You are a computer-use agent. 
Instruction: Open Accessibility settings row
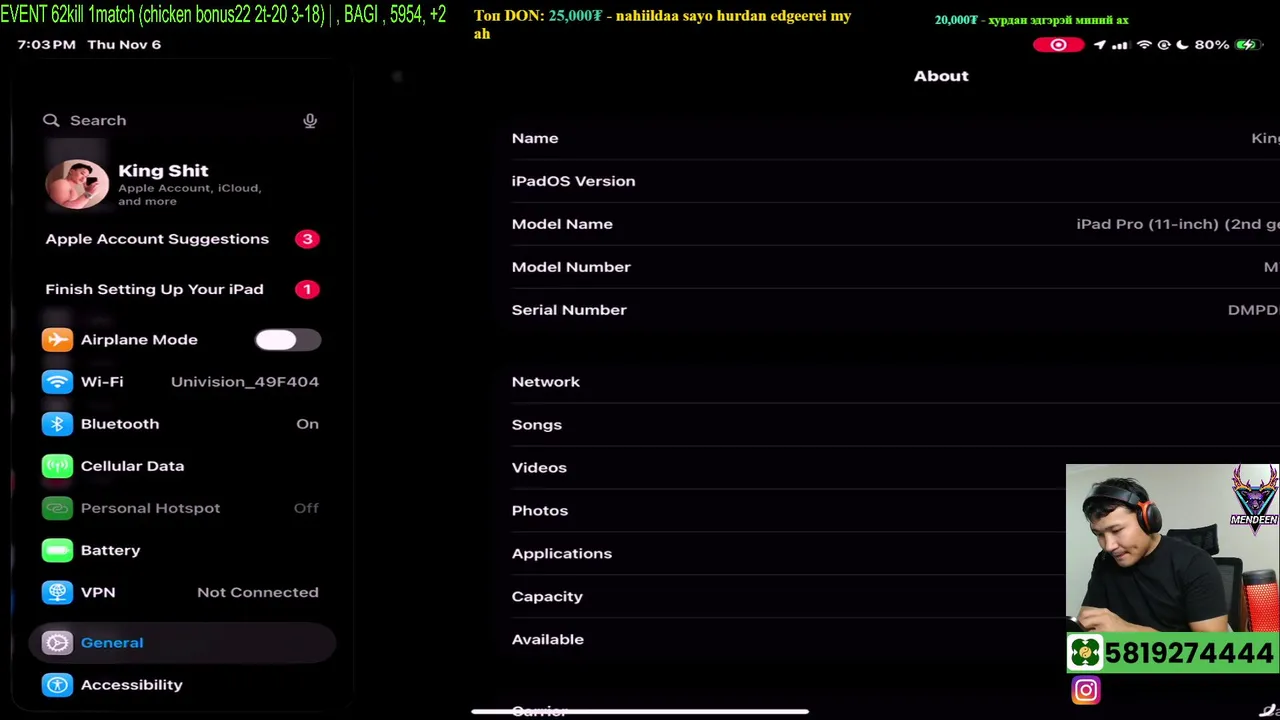coord(182,685)
